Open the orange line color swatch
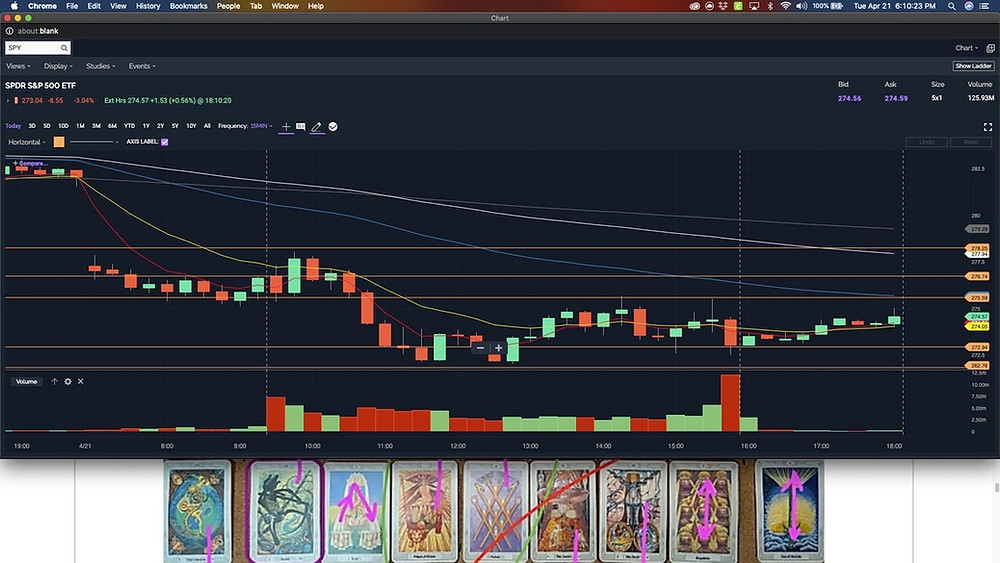 [59, 142]
